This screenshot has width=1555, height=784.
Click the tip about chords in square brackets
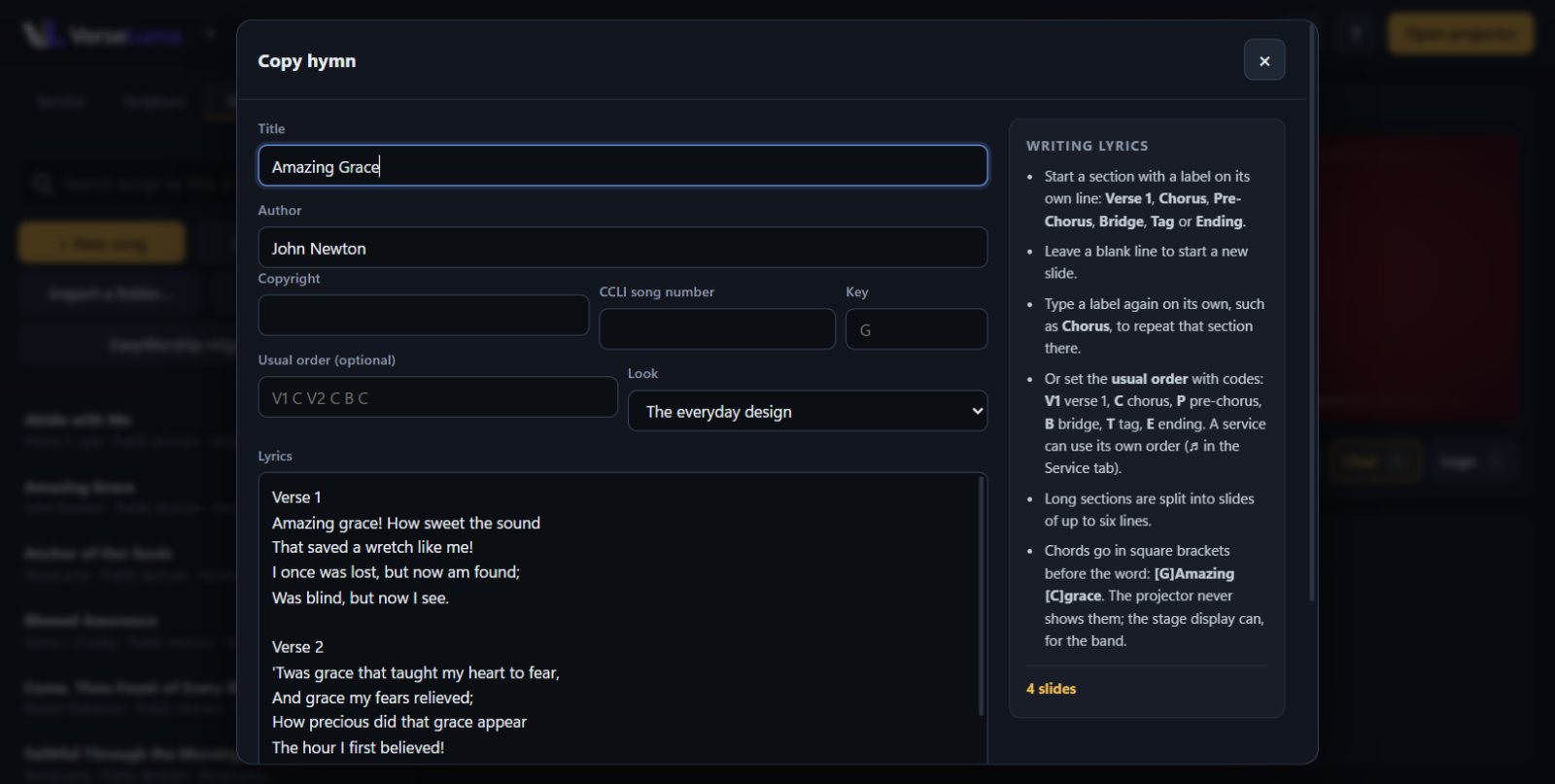point(1155,596)
